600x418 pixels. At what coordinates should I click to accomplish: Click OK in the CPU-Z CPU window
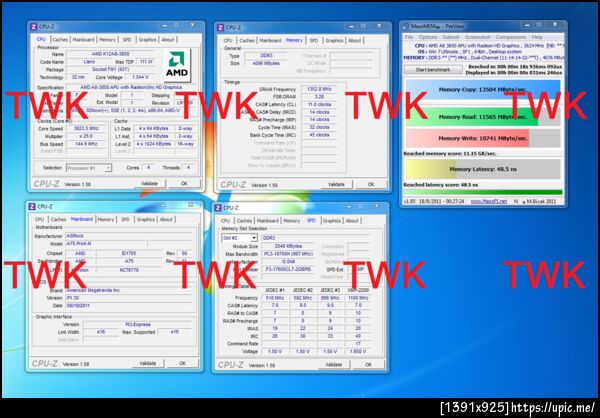[x=184, y=184]
